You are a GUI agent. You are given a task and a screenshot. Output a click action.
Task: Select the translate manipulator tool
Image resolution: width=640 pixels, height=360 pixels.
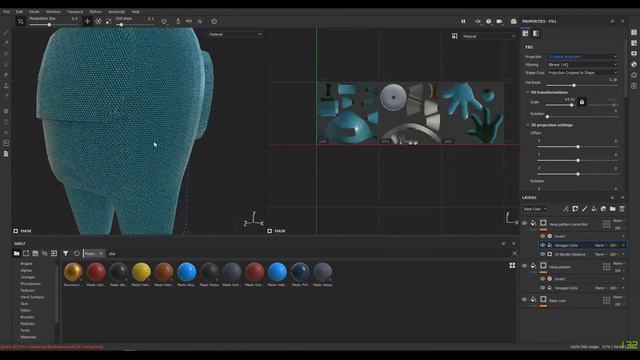pos(87,21)
